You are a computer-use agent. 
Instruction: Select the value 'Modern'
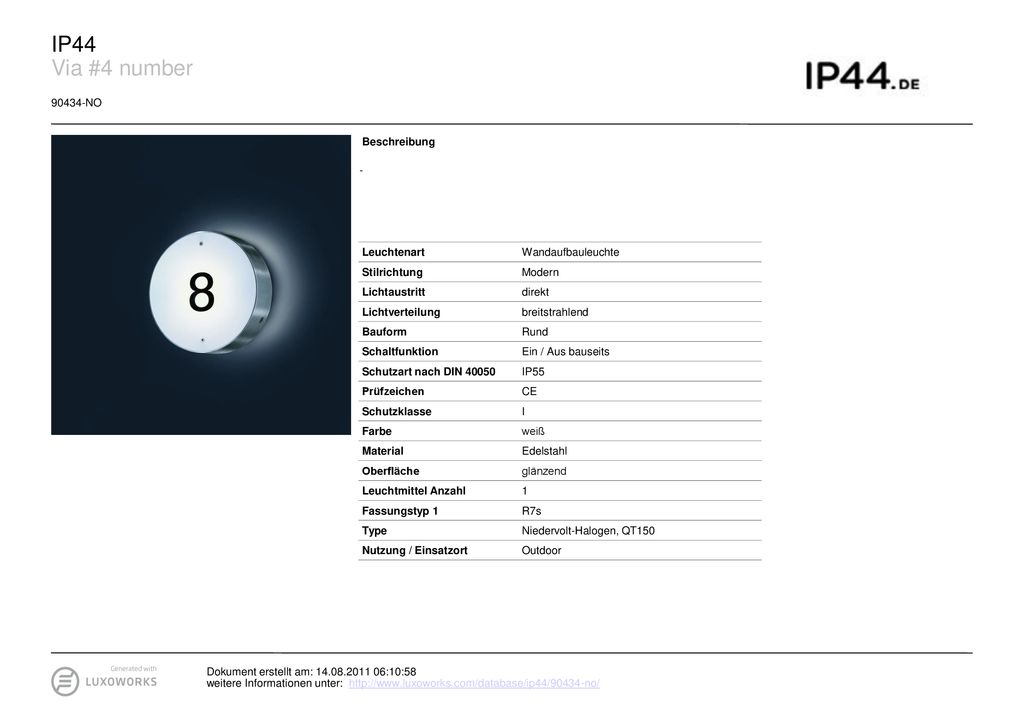coord(540,272)
